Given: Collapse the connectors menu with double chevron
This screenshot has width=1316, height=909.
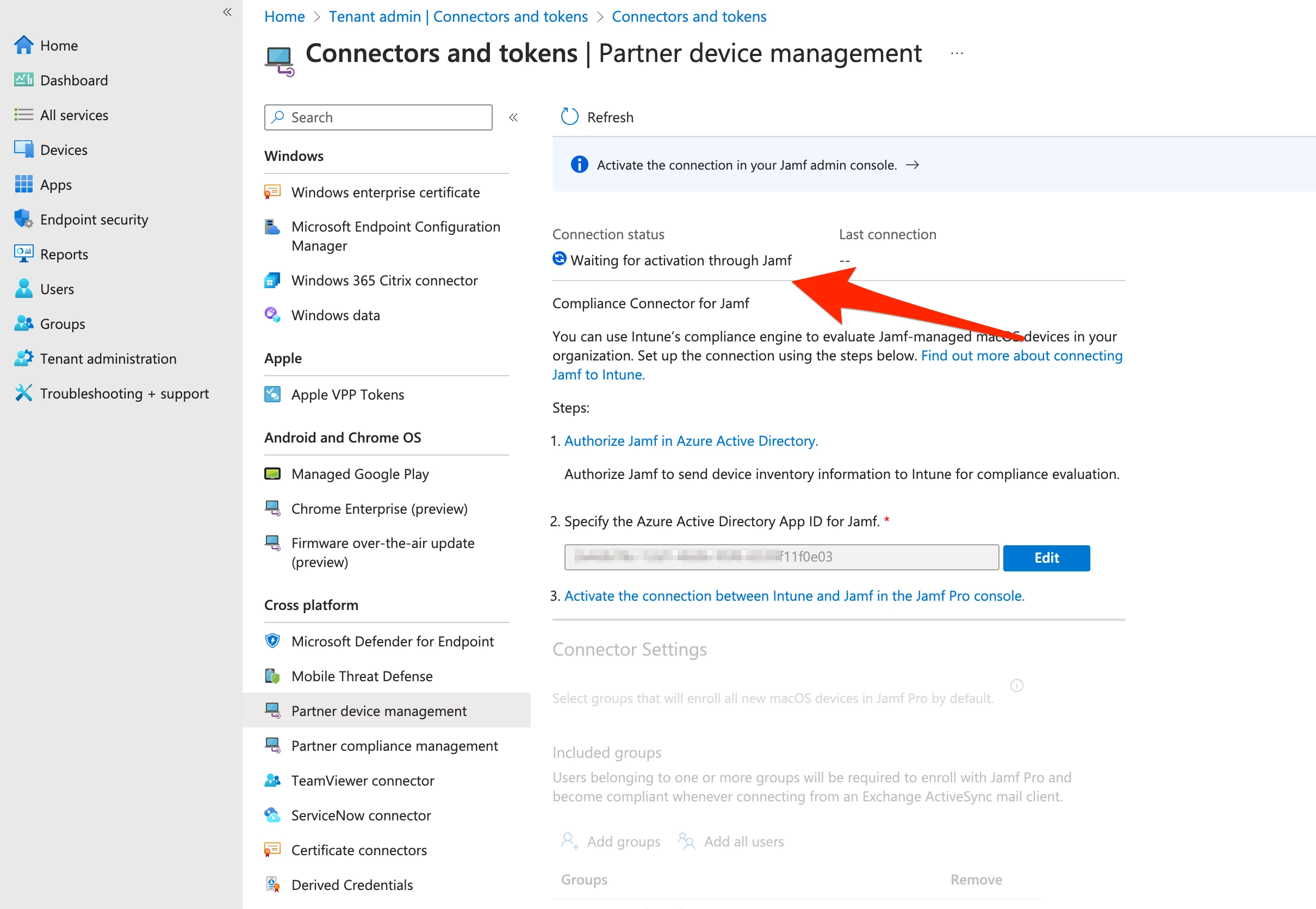Looking at the screenshot, I should pyautogui.click(x=513, y=117).
